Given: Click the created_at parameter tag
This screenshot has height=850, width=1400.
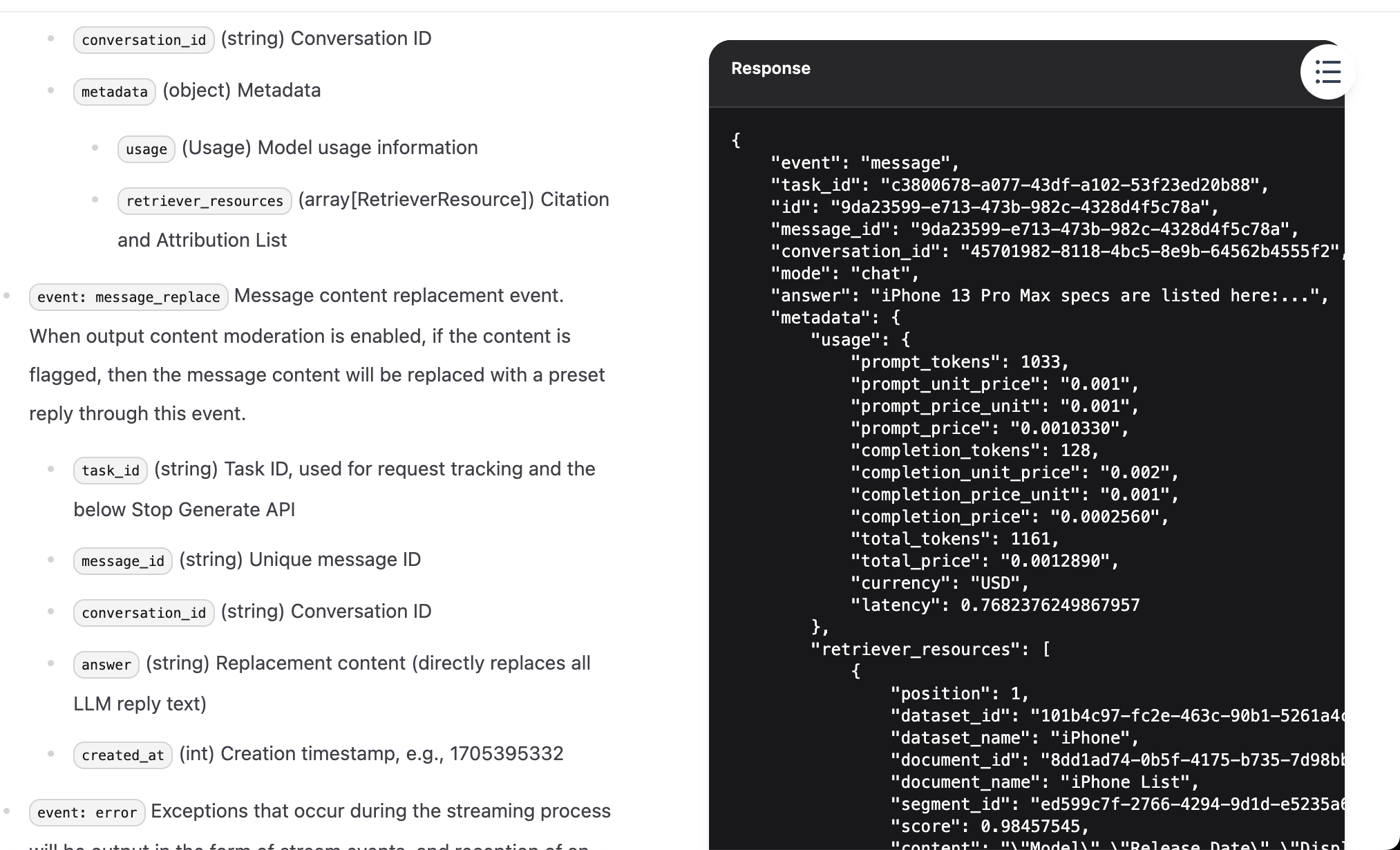Looking at the screenshot, I should [x=122, y=755].
